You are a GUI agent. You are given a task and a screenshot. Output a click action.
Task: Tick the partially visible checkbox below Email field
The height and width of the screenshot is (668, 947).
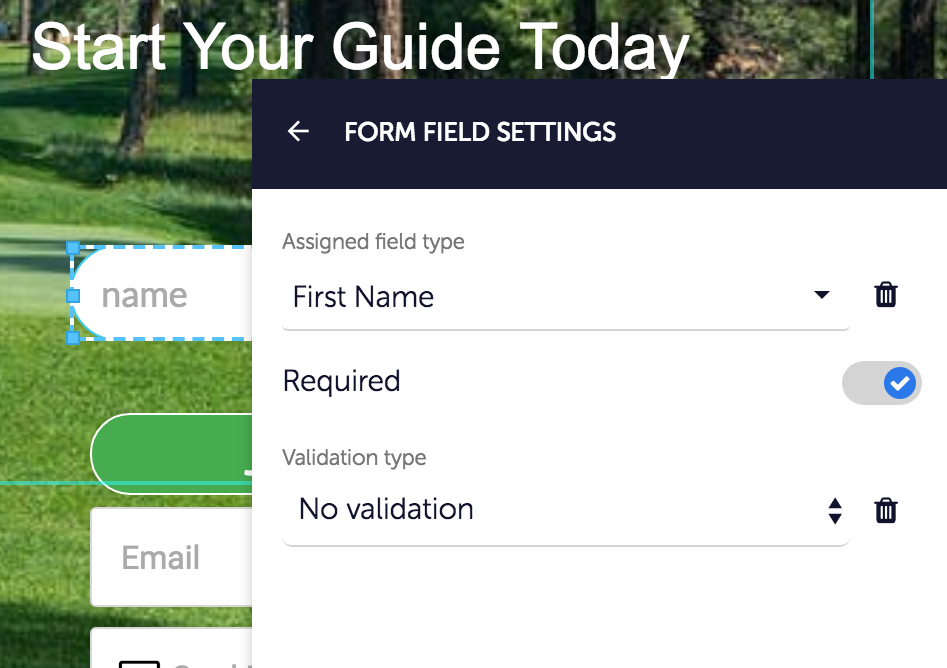coord(139,663)
